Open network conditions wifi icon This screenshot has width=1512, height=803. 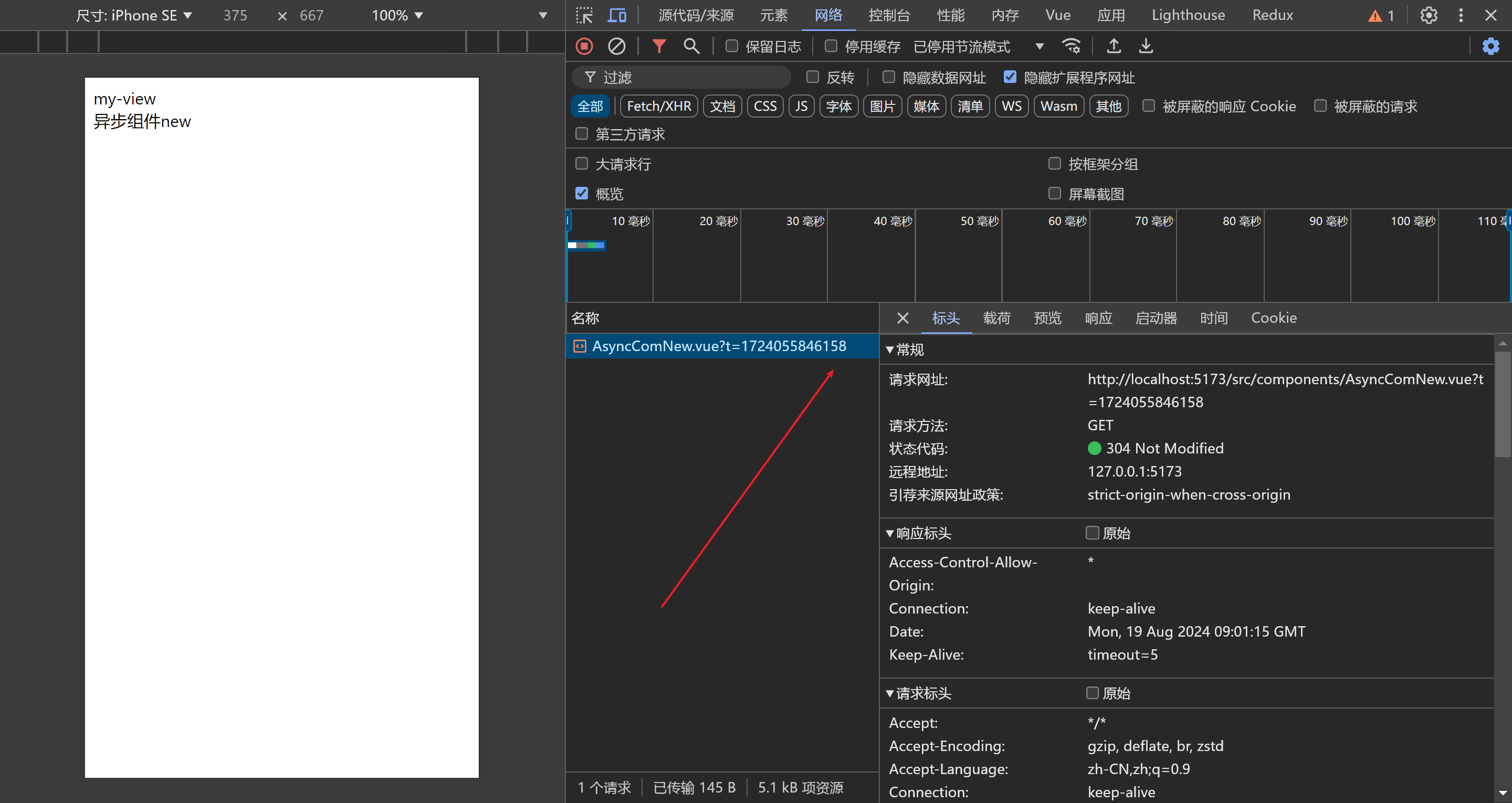pyautogui.click(x=1071, y=46)
